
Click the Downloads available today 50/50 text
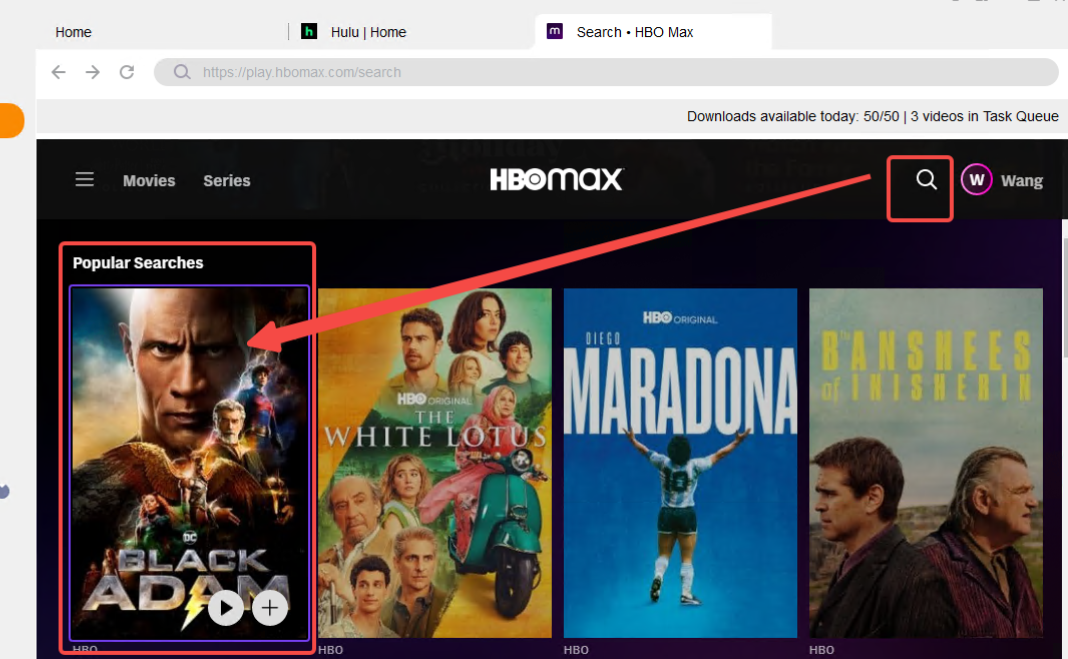tap(793, 116)
